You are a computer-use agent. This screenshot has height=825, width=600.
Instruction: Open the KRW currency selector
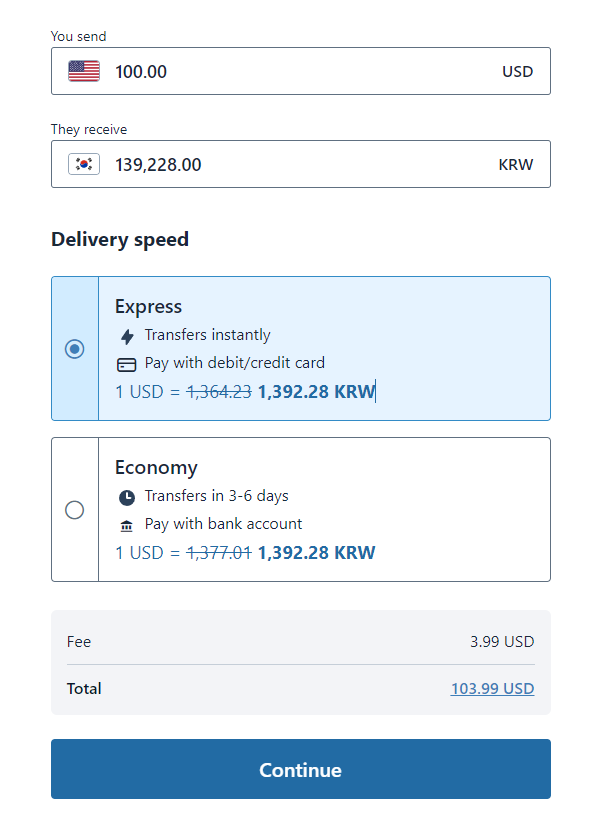tap(515, 165)
